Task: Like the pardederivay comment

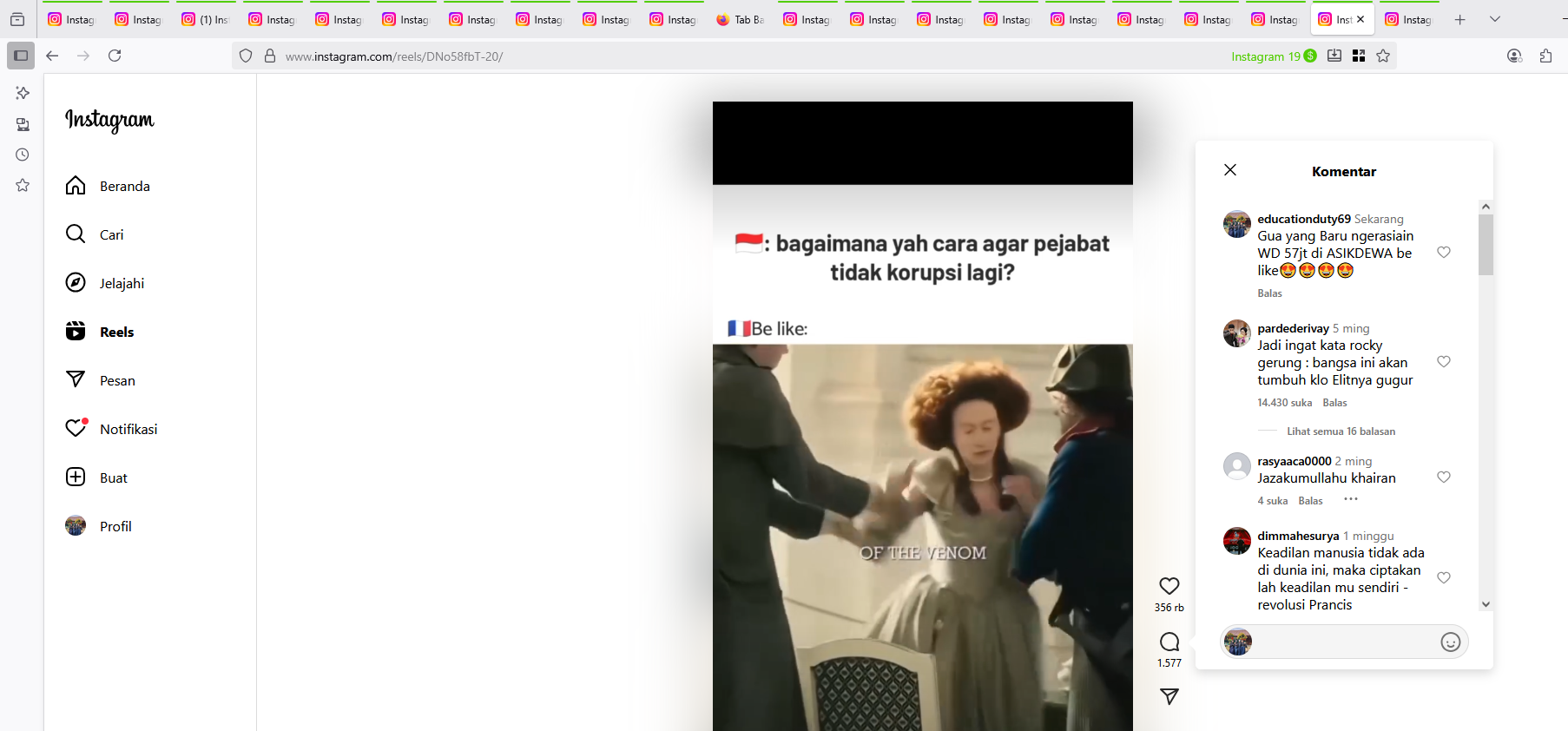Action: [1444, 362]
